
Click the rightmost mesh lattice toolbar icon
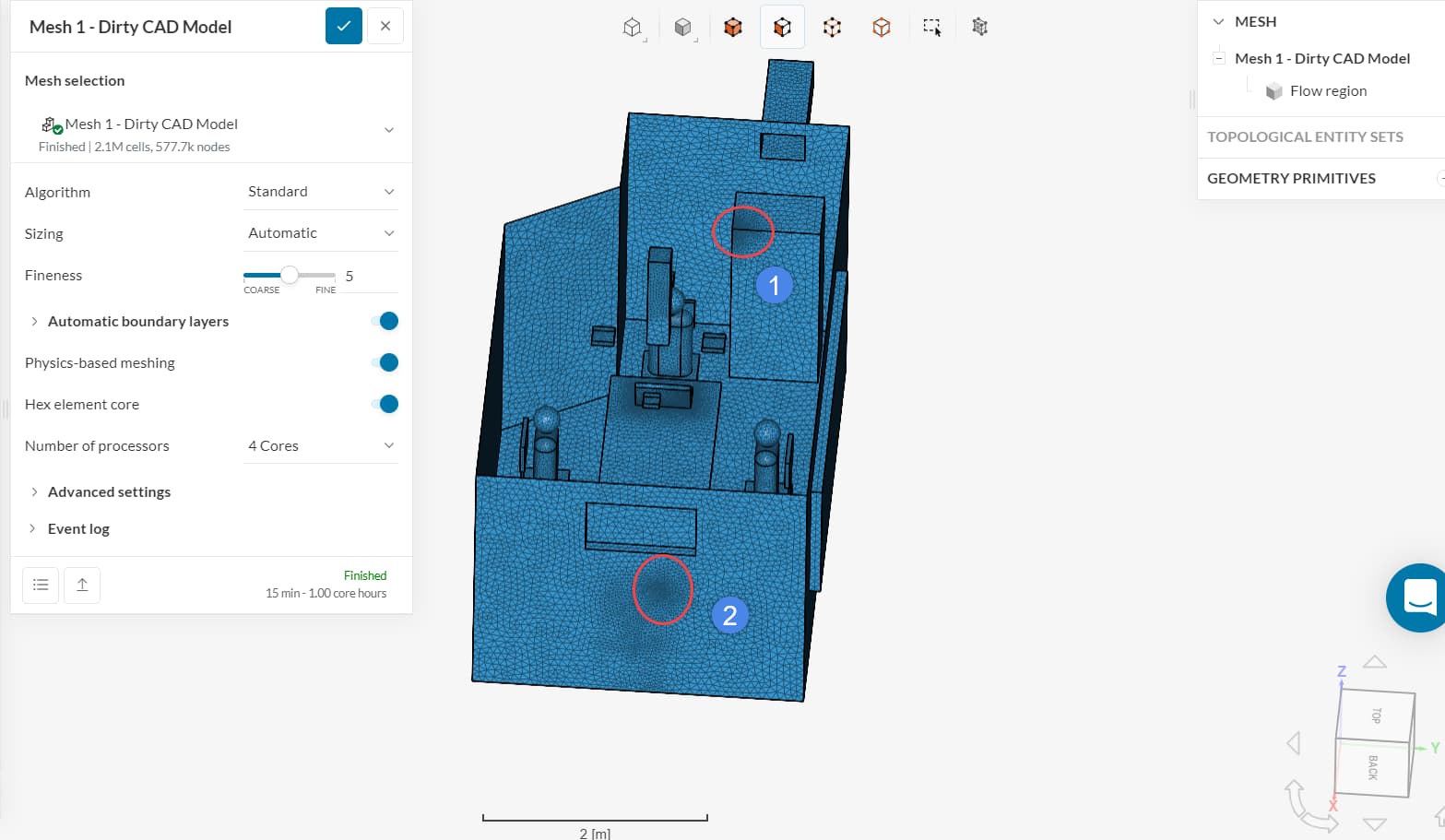point(979,27)
